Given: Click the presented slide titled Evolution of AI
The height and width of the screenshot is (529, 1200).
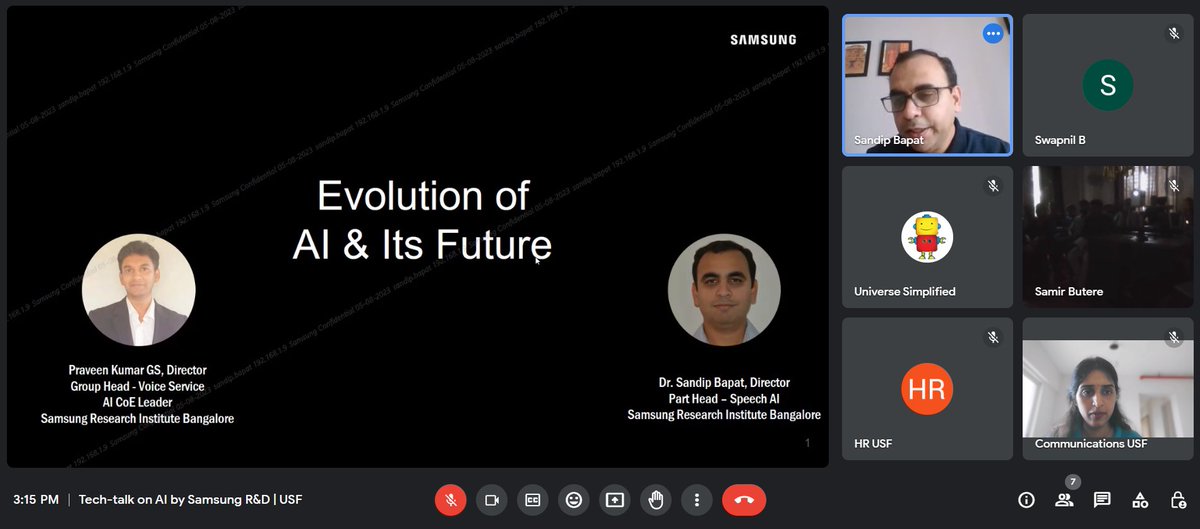Looking at the screenshot, I should pyautogui.click(x=418, y=237).
